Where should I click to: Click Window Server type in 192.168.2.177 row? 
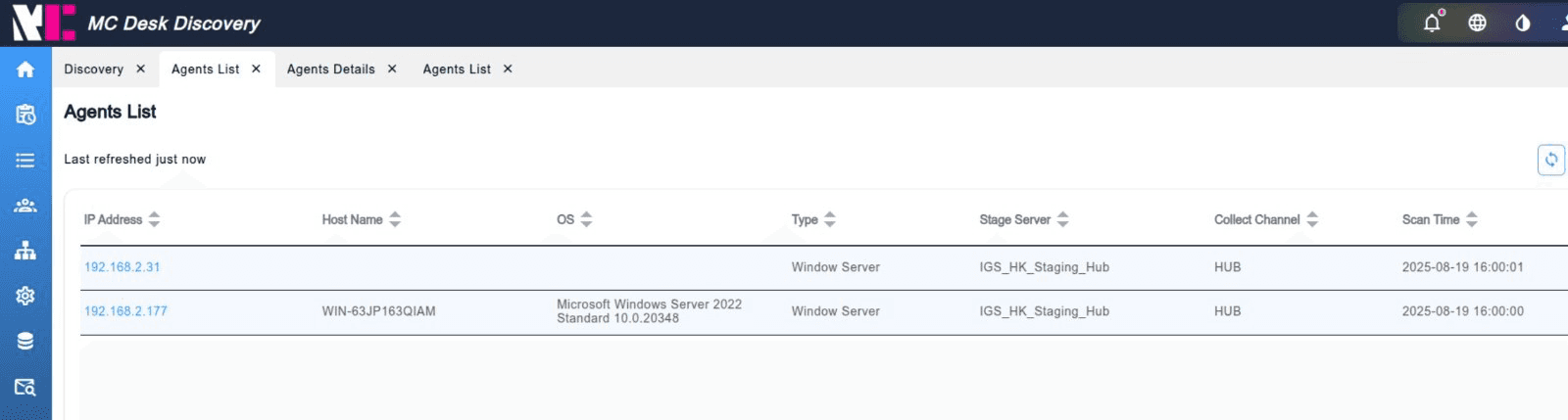[x=836, y=311]
